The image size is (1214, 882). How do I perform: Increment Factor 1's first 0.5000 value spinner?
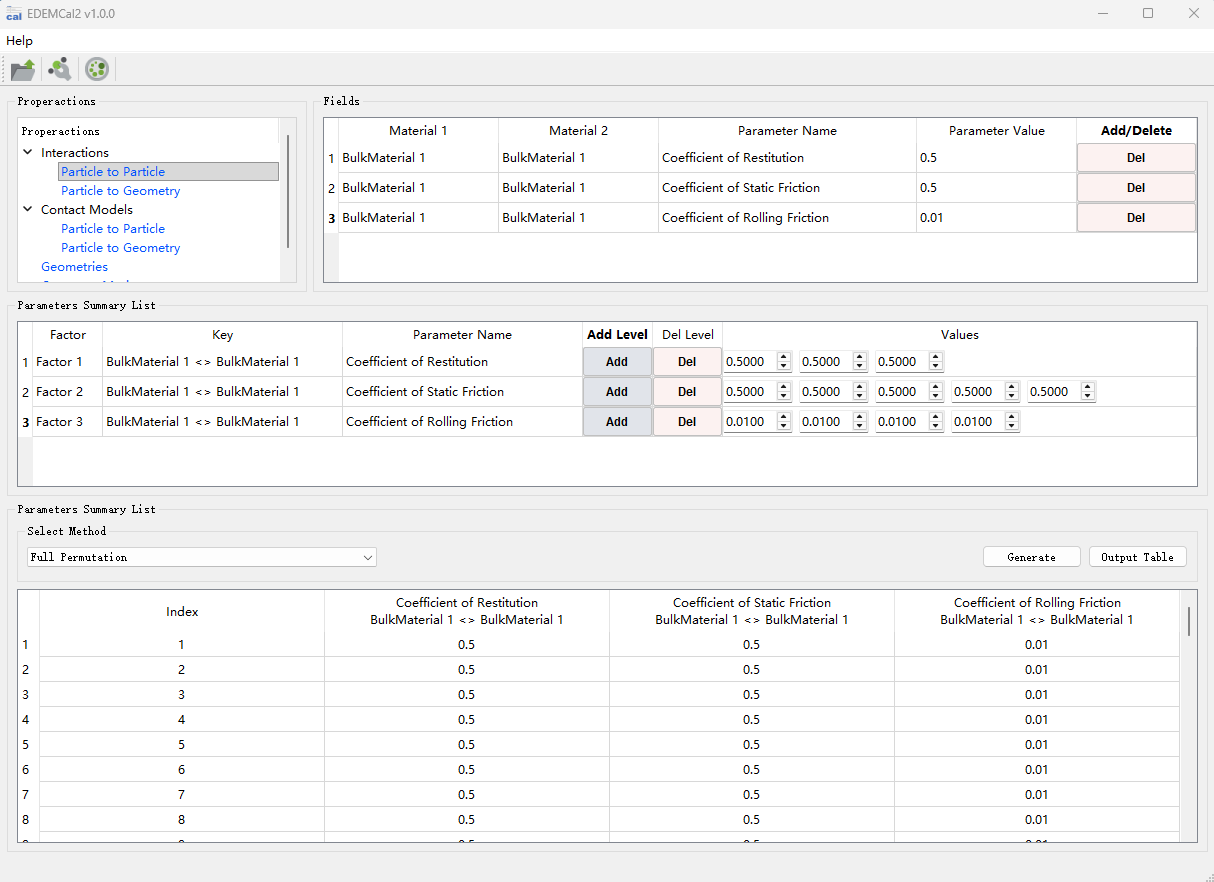[x=783, y=357]
